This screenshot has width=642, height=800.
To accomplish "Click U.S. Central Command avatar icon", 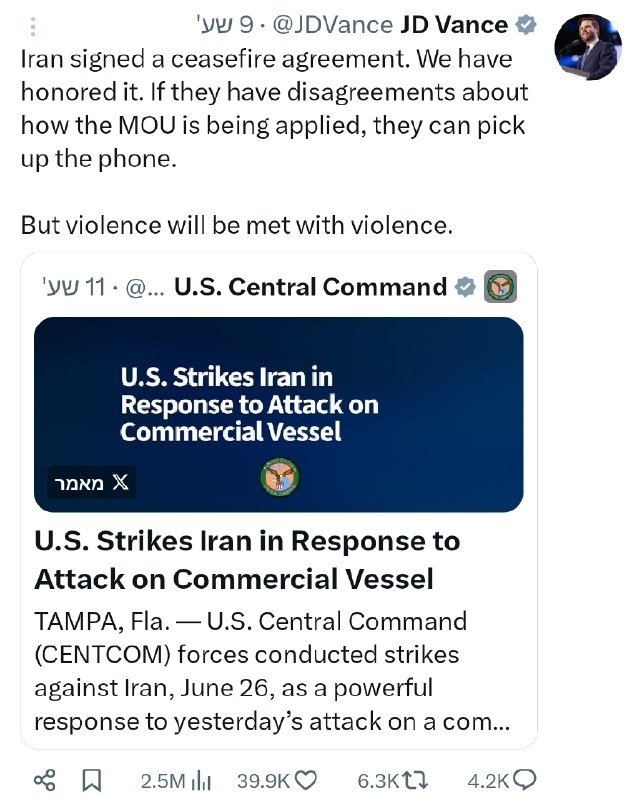I will pos(500,287).
